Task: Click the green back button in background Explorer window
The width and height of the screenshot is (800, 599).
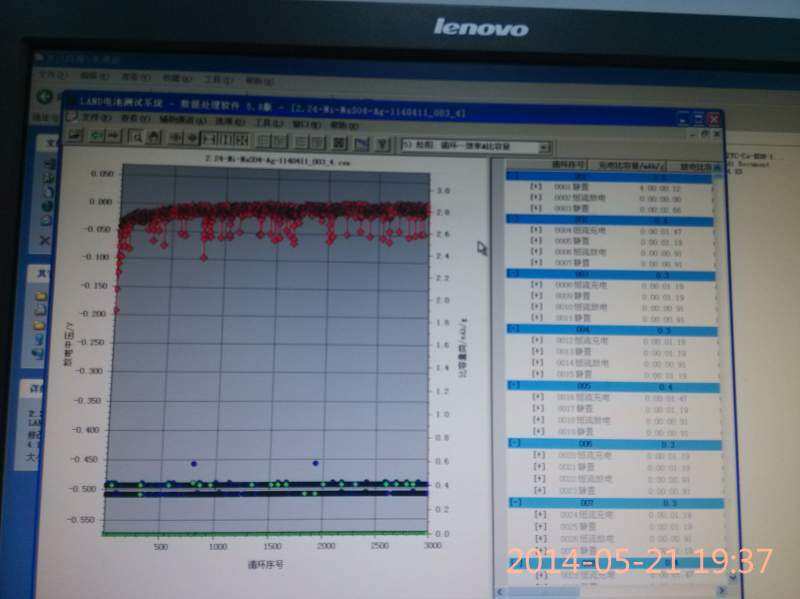Action: coord(45,96)
